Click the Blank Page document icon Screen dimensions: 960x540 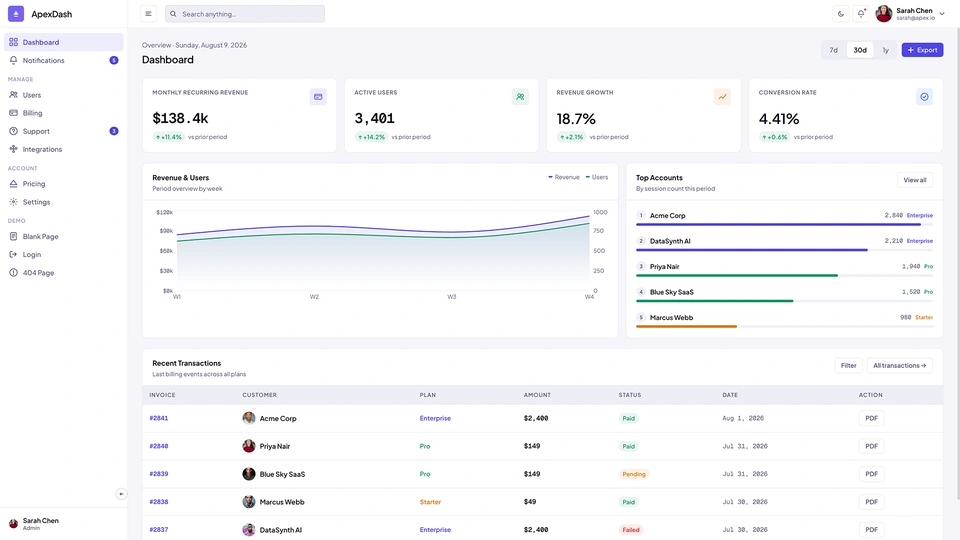point(13,236)
